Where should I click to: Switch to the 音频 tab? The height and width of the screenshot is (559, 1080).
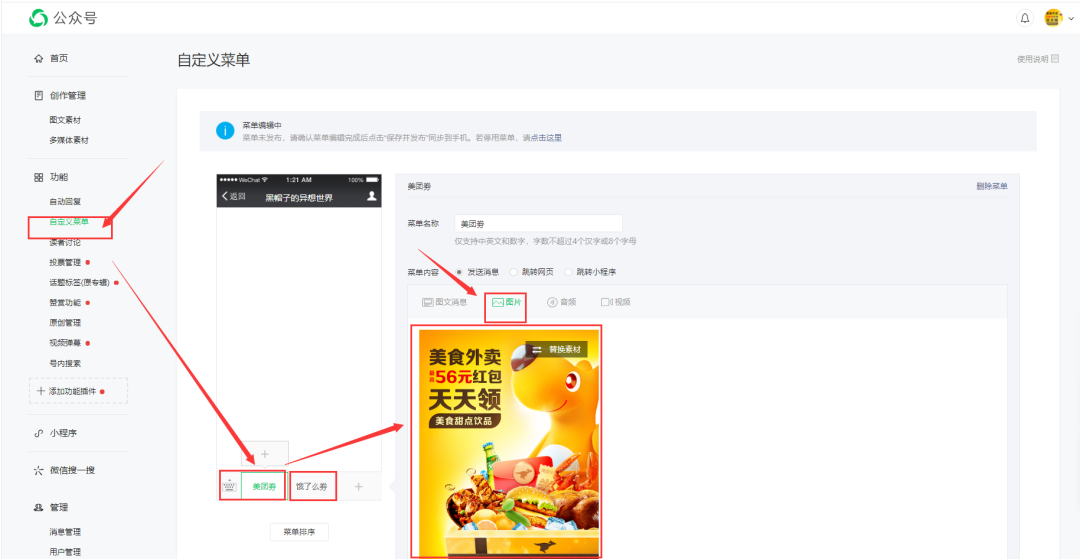(x=561, y=302)
